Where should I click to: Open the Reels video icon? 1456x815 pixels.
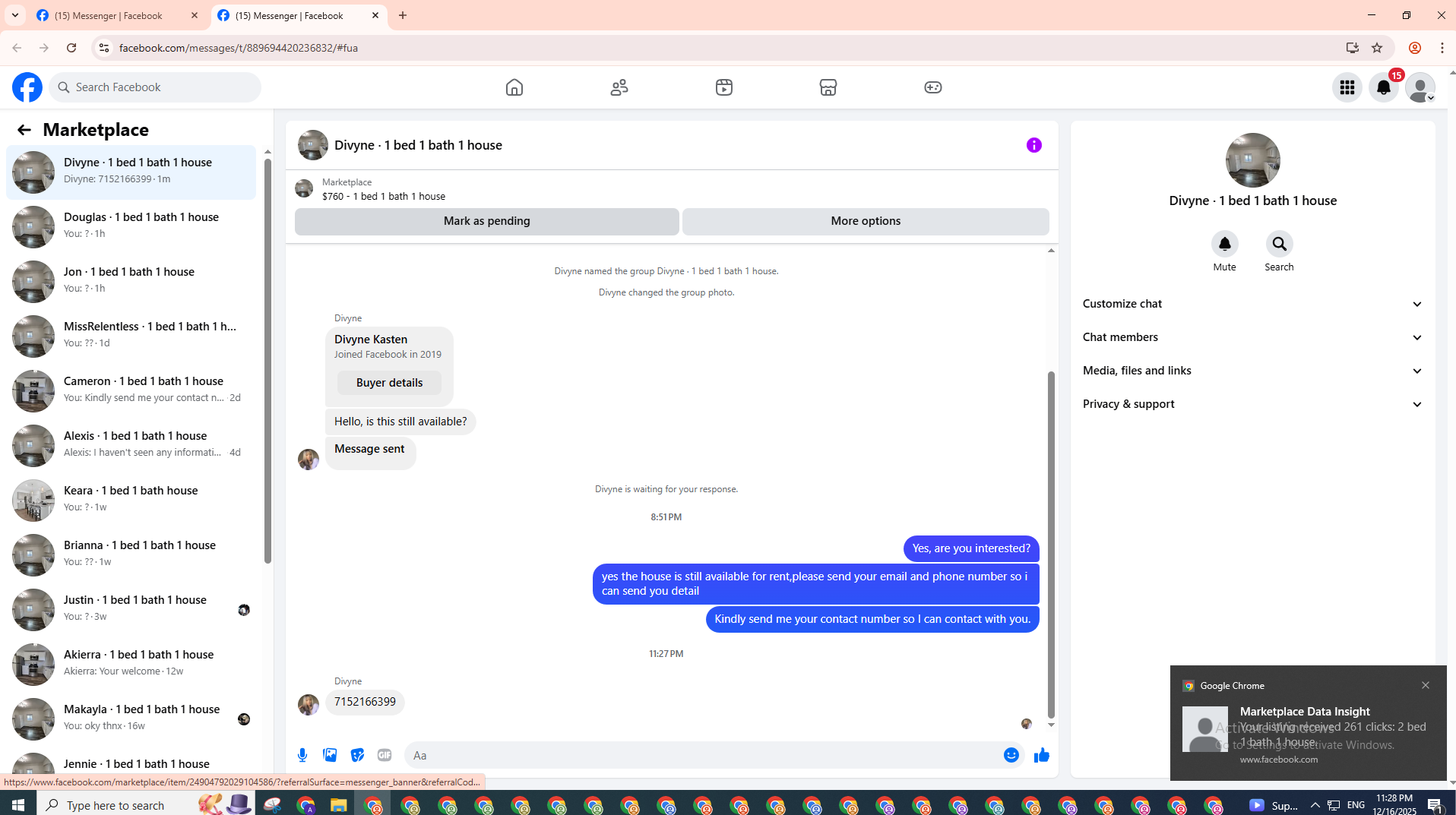click(724, 87)
